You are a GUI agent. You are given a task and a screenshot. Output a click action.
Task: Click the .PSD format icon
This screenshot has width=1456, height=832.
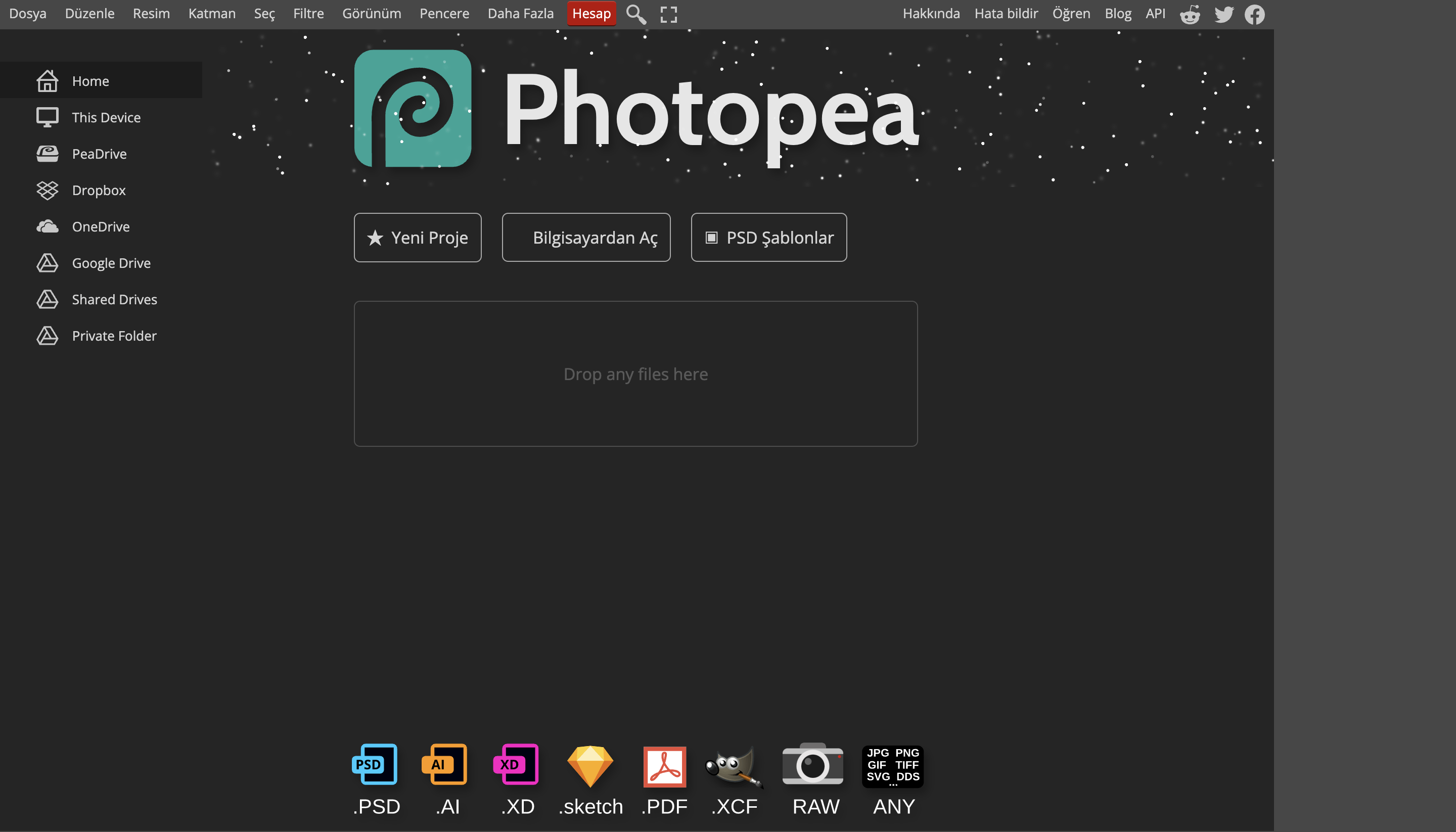[376, 765]
